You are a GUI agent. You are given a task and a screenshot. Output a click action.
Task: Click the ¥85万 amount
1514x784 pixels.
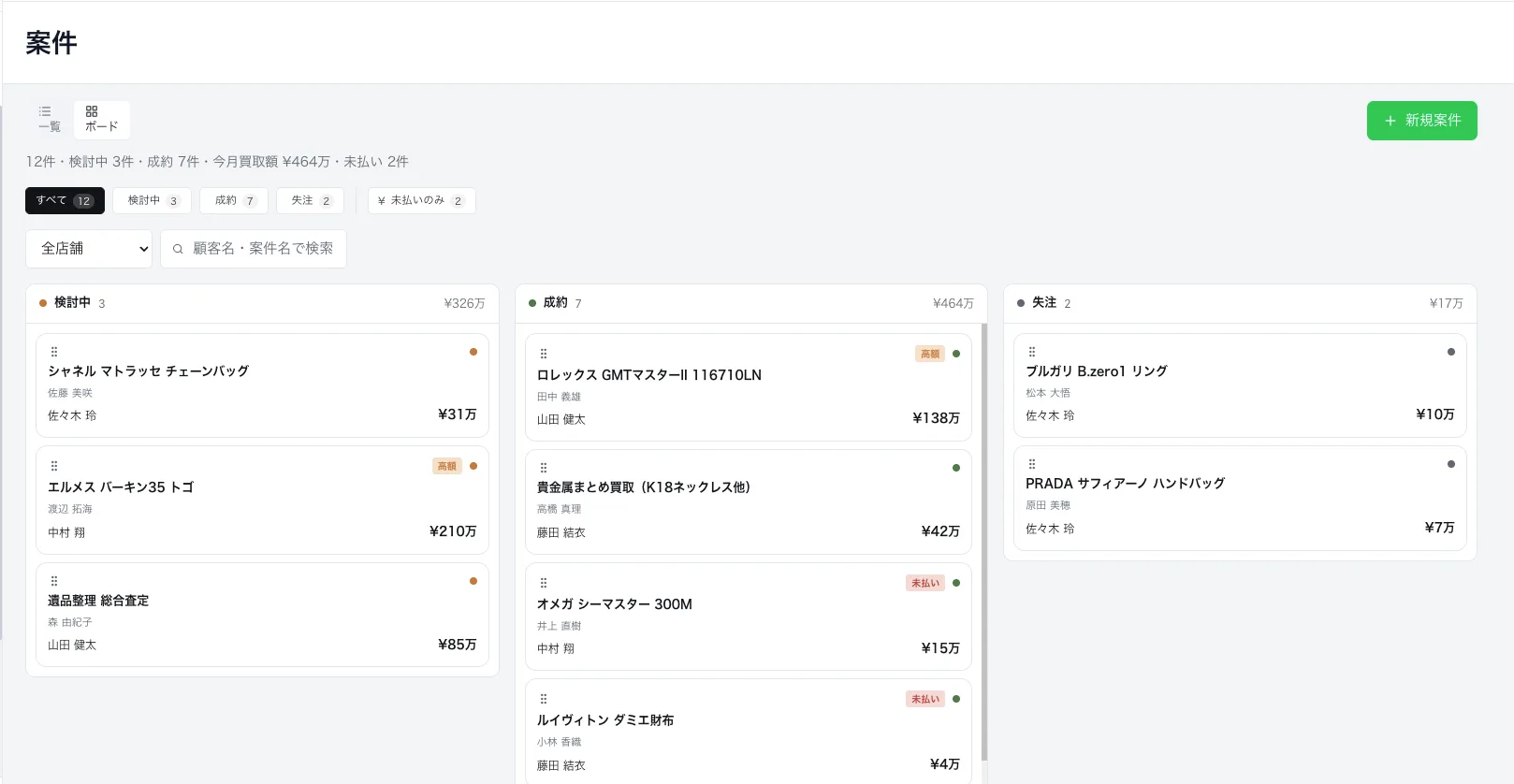pos(458,645)
